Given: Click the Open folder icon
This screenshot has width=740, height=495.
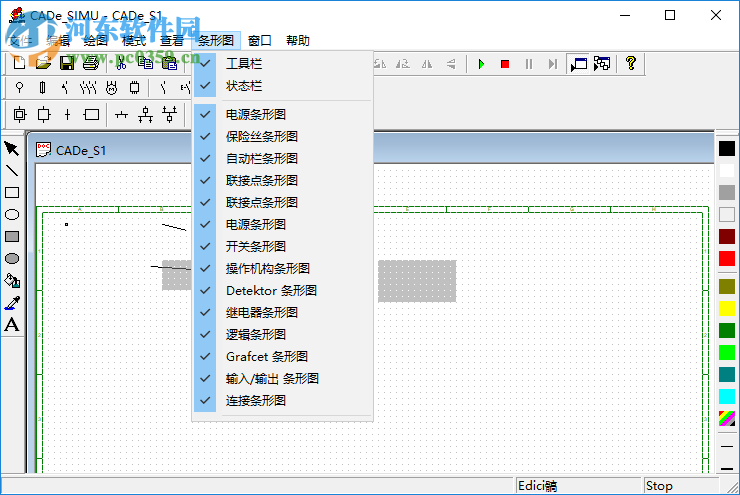Looking at the screenshot, I should [x=43, y=63].
